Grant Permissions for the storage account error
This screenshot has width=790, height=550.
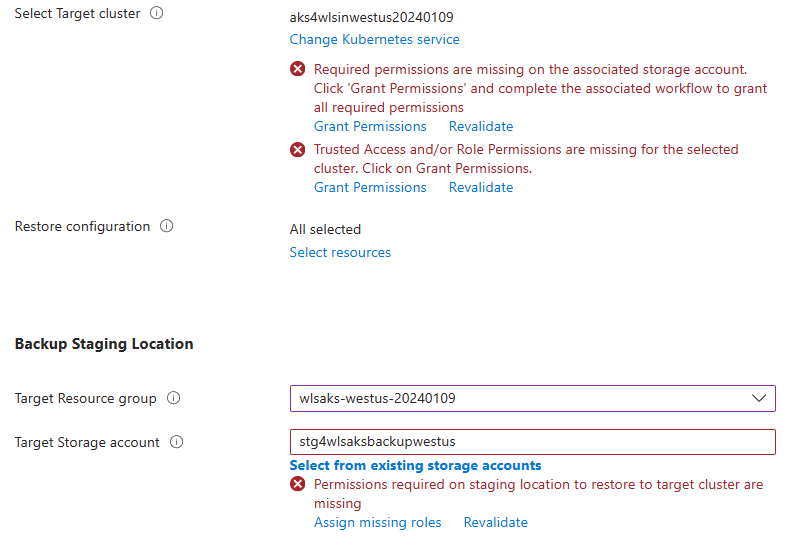[370, 126]
